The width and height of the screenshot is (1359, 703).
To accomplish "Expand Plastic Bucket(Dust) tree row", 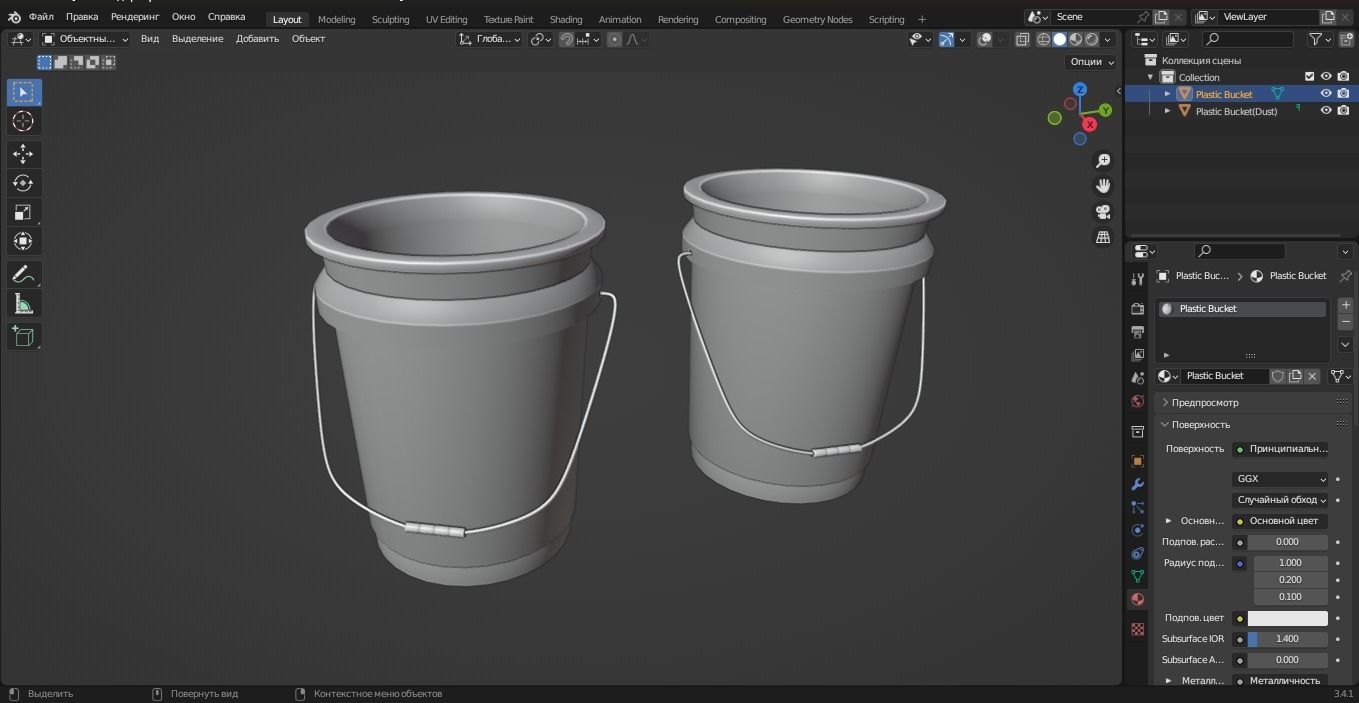I will pos(1167,111).
